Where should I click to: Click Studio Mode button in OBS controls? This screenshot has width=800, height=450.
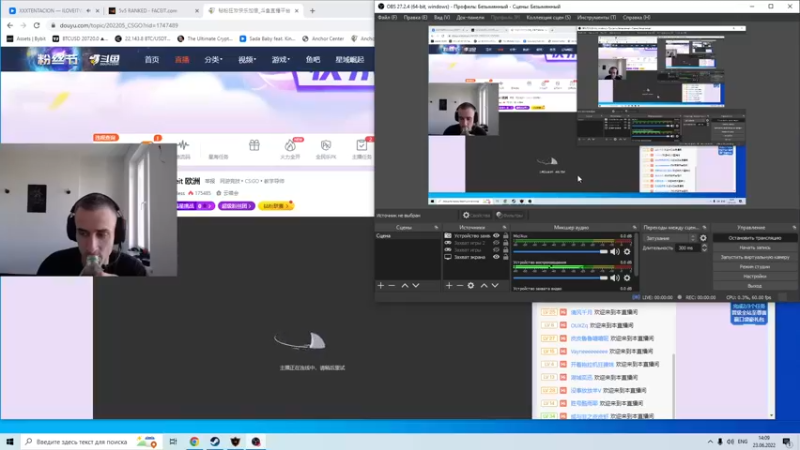click(755, 267)
